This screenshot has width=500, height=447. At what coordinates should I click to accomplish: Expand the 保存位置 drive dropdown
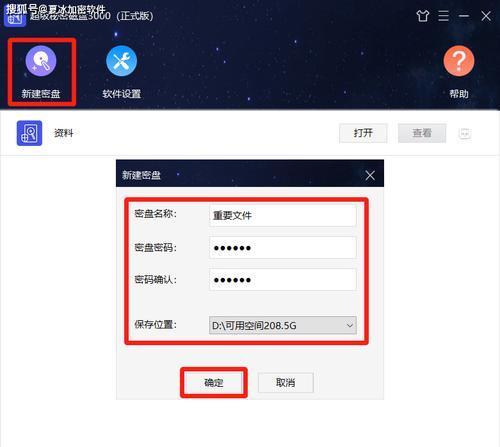coord(283,325)
